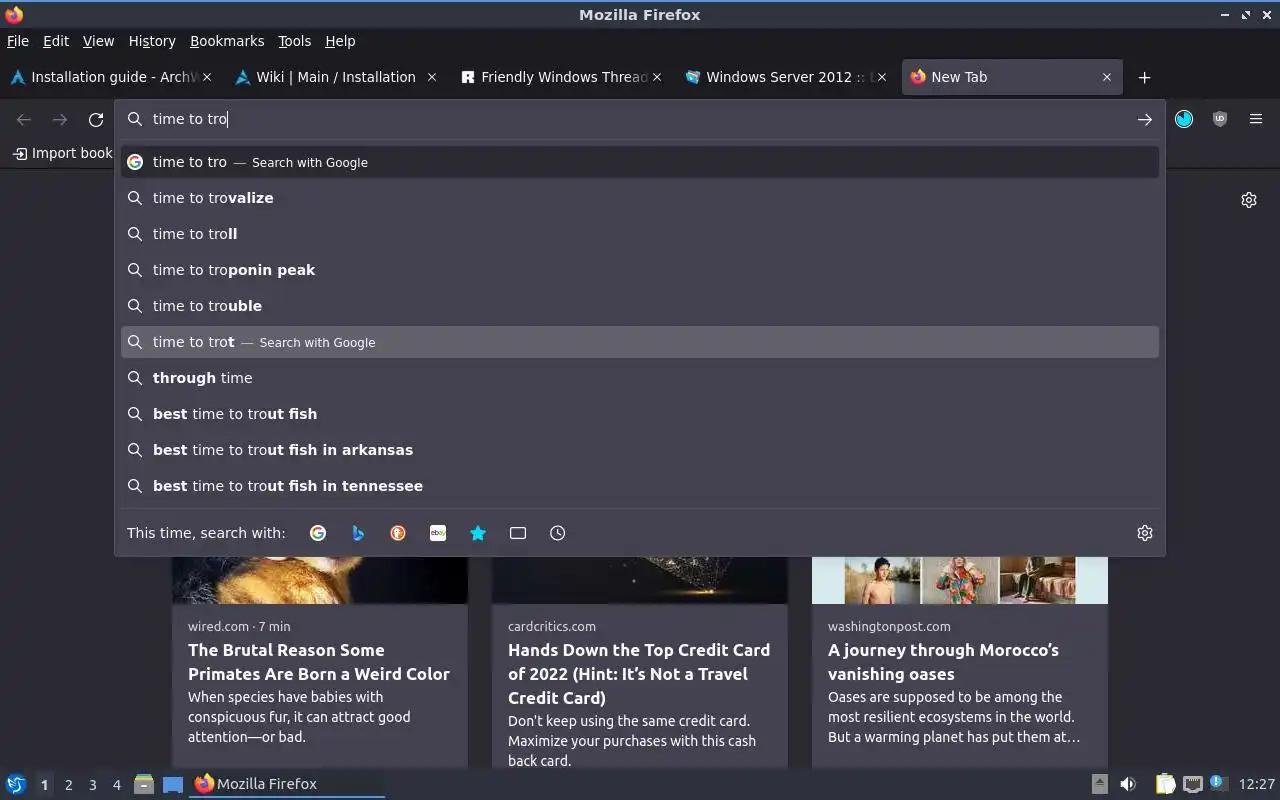Viewport: 1280px width, 800px height.
Task: Open new tab with plus button
Action: click(1144, 77)
